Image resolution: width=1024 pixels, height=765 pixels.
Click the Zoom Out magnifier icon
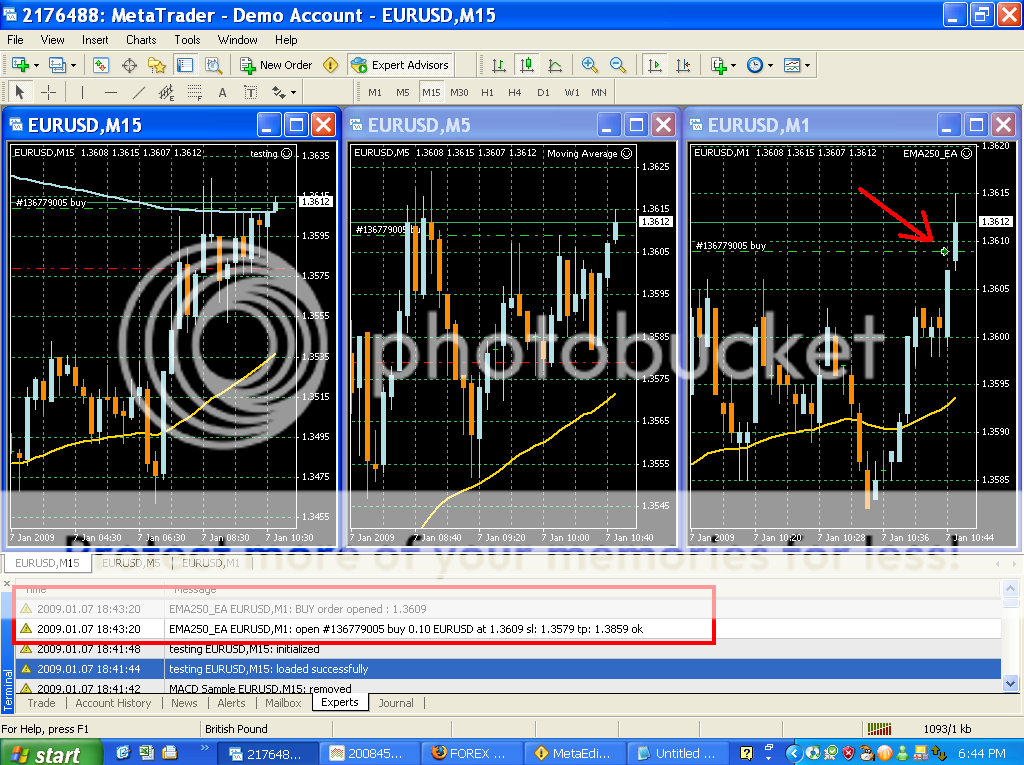(x=618, y=65)
